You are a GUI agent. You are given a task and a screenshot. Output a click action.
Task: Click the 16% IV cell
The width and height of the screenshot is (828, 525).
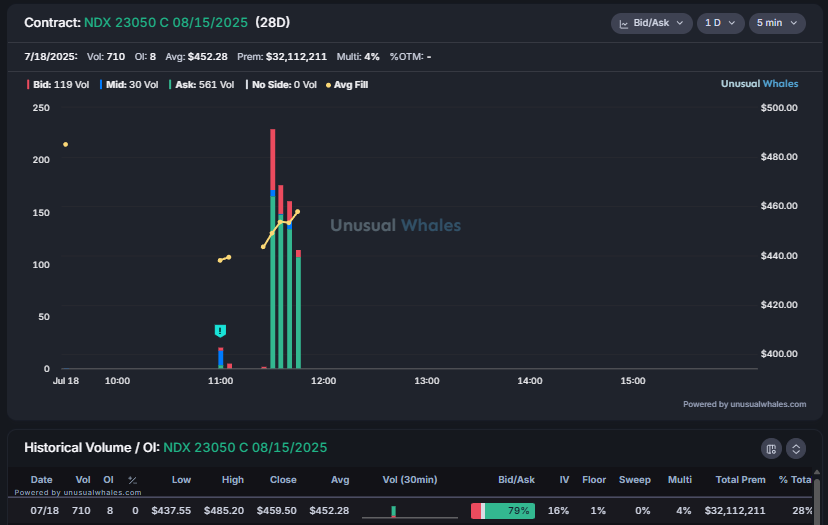(558, 511)
